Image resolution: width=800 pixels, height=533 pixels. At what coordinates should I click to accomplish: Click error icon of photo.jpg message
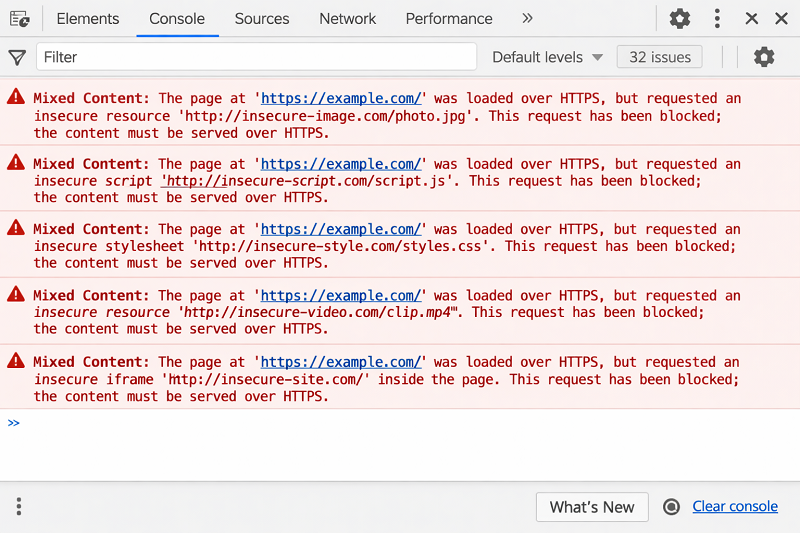click(x=16, y=96)
